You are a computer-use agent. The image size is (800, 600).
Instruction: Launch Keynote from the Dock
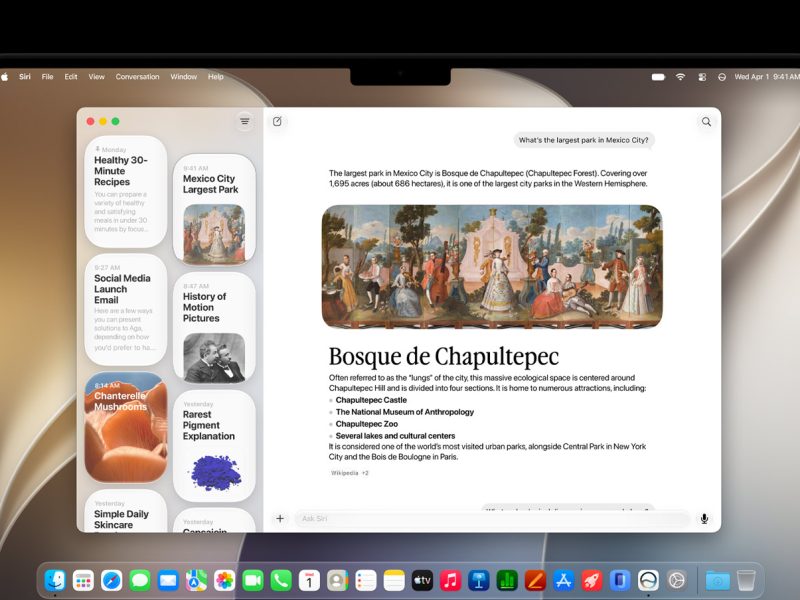[x=479, y=580]
